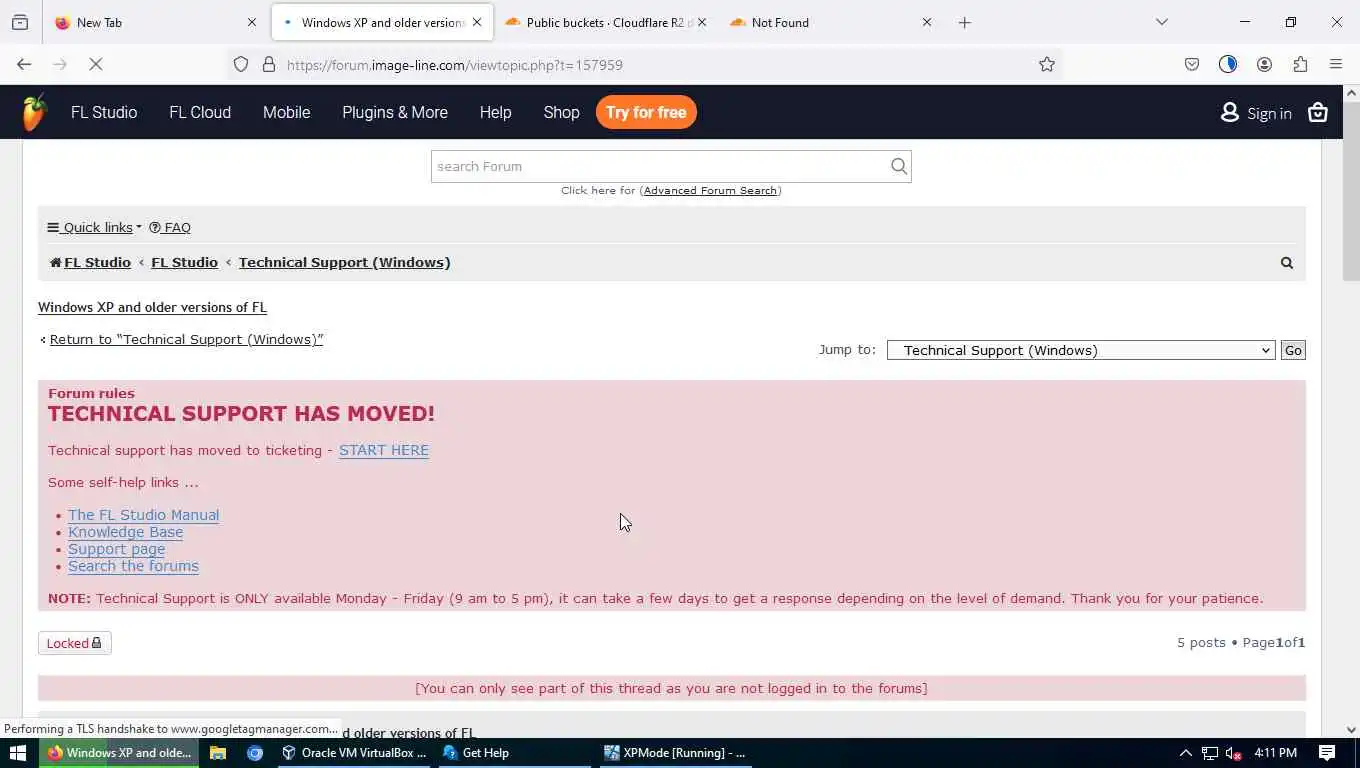This screenshot has height=768, width=1360.
Task: Open Firefox Save to Pocket icon
Action: [1192, 65]
